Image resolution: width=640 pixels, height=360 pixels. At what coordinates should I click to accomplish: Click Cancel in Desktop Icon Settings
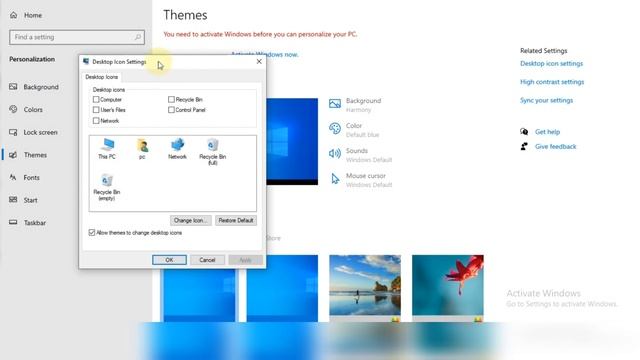[x=207, y=260]
